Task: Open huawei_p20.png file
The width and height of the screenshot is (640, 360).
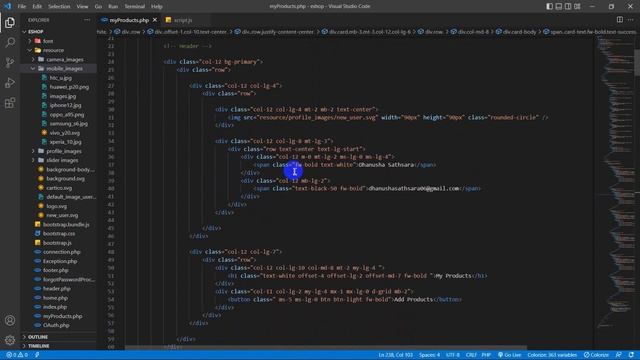Action: tap(69, 87)
